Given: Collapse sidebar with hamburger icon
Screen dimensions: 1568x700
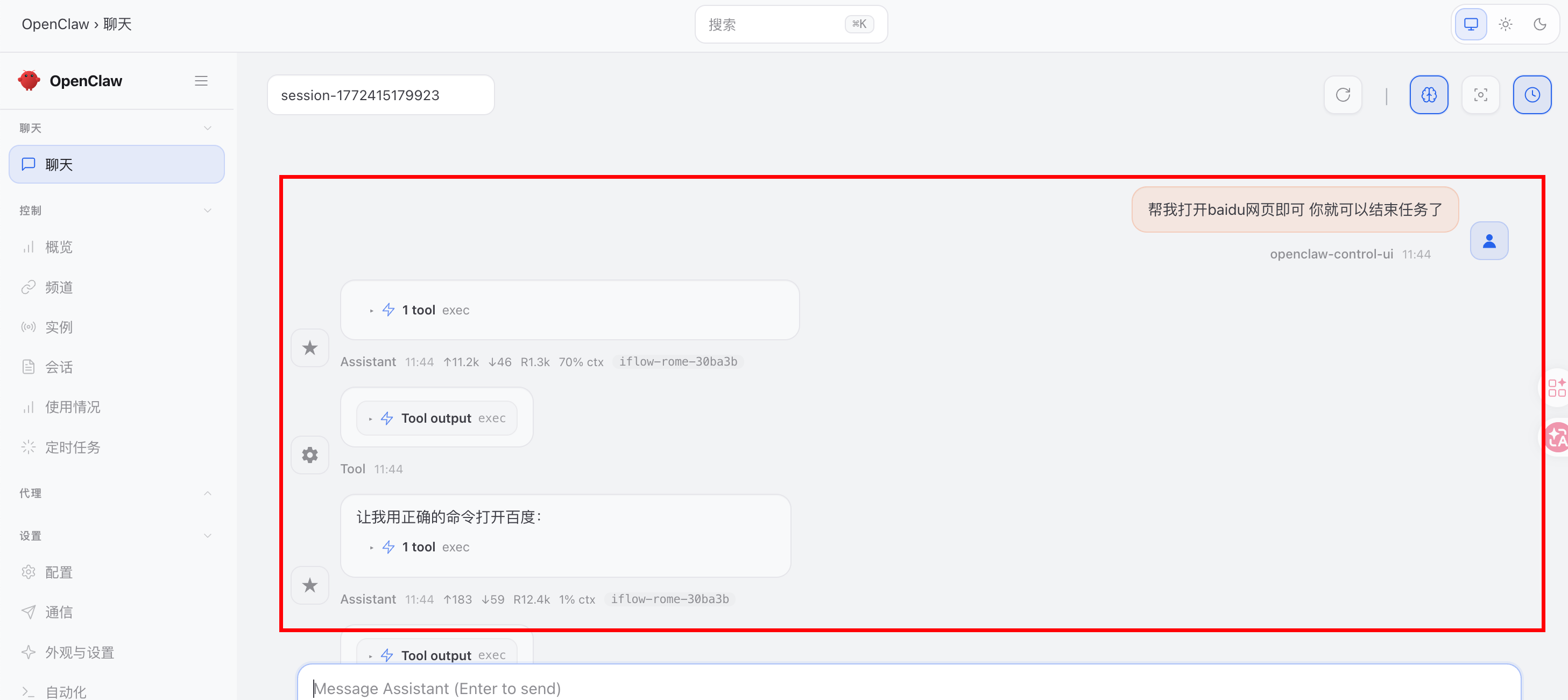Looking at the screenshot, I should [x=201, y=81].
